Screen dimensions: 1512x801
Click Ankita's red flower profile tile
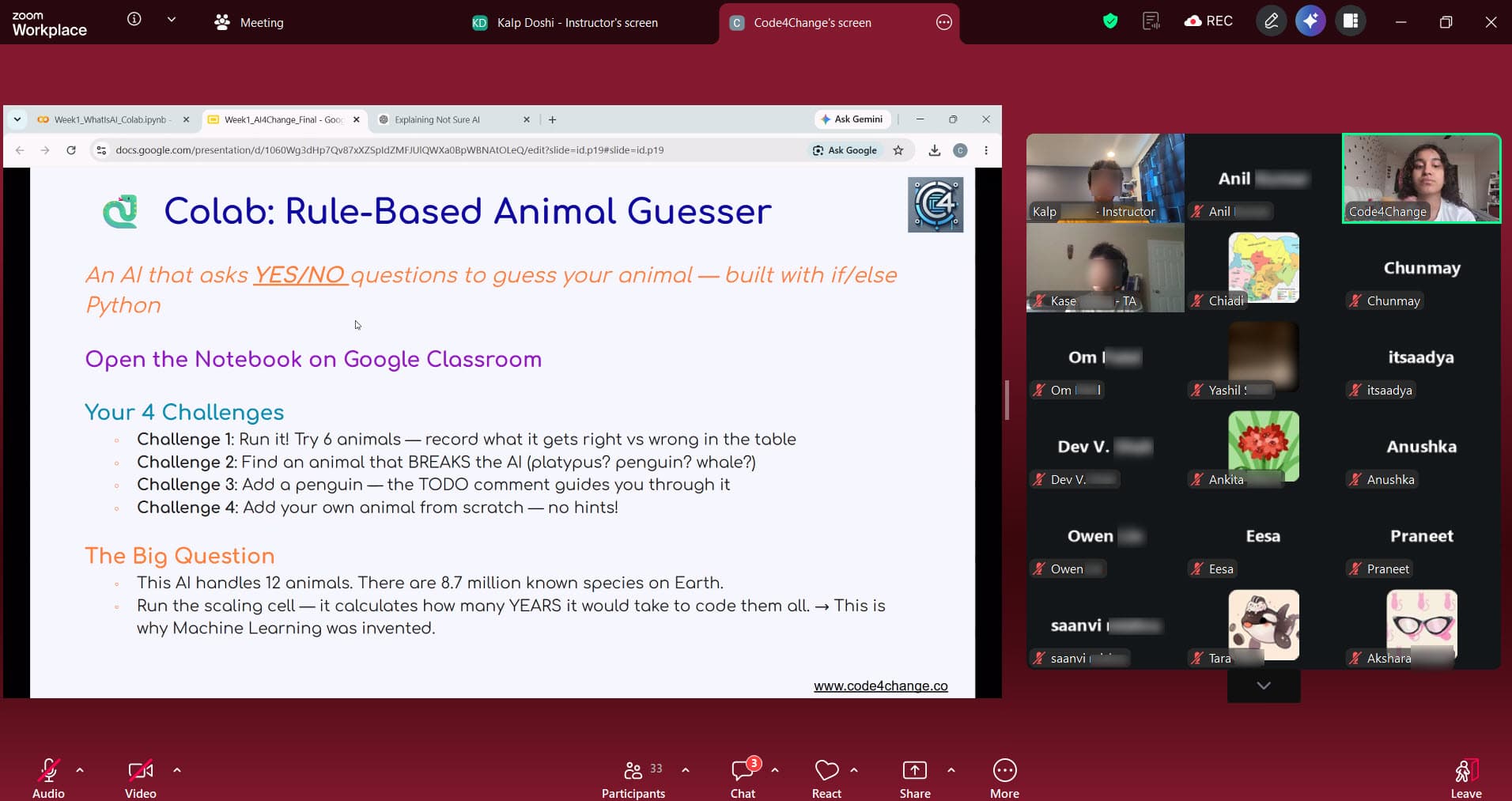coord(1263,446)
